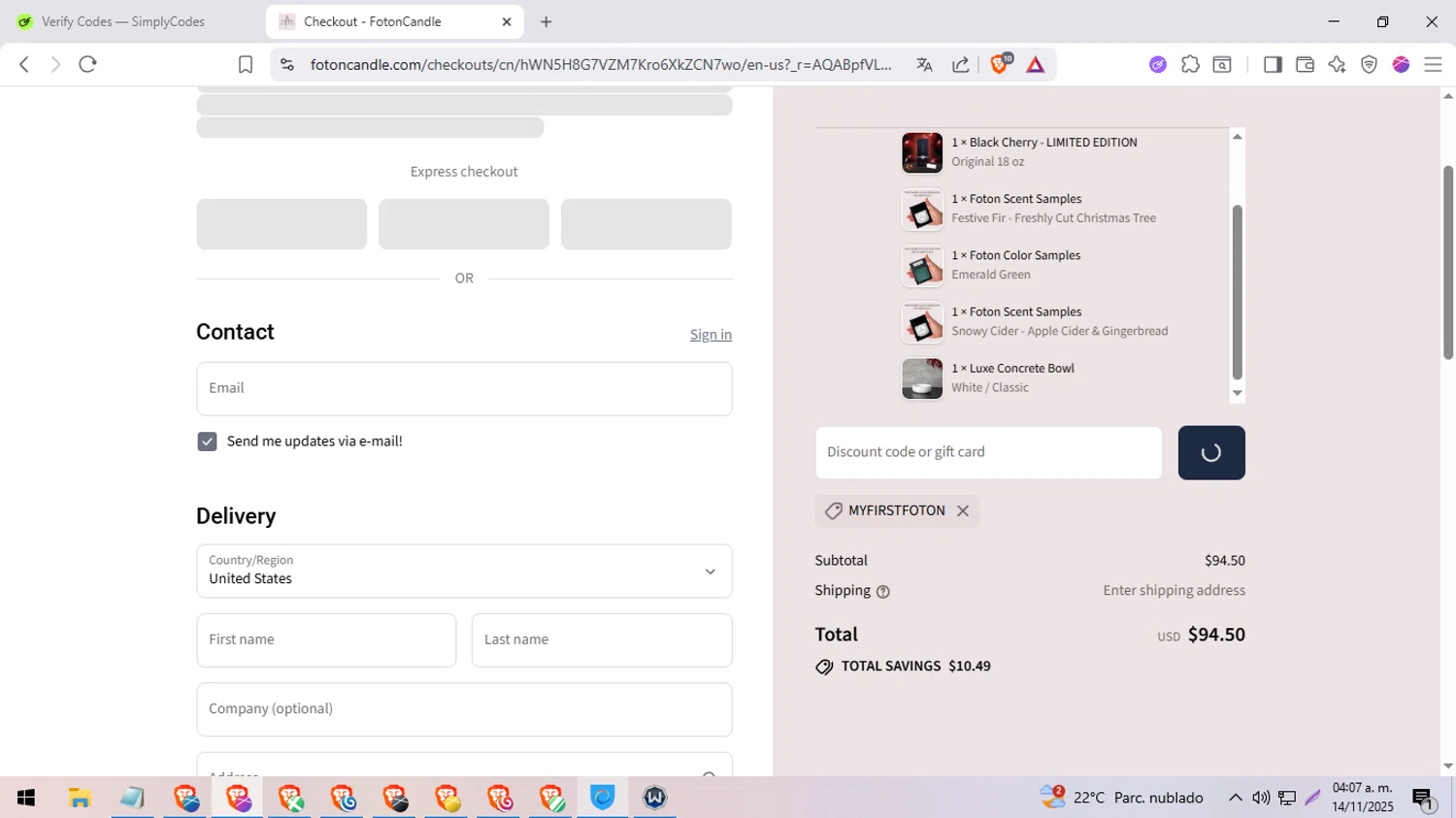
Task: Click the Subtotal $94.50 amount
Action: 1225,561
